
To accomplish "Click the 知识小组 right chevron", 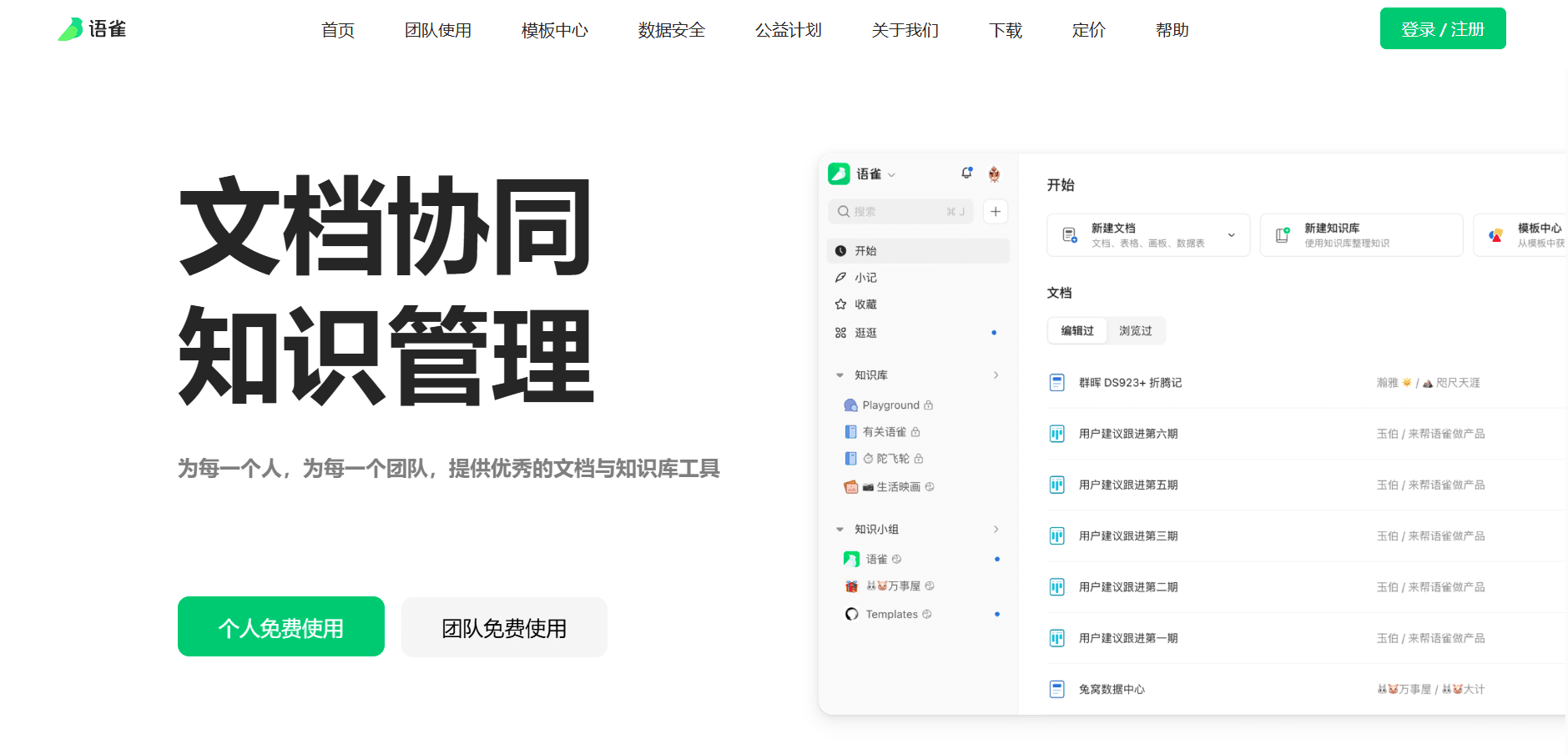I will point(996,530).
